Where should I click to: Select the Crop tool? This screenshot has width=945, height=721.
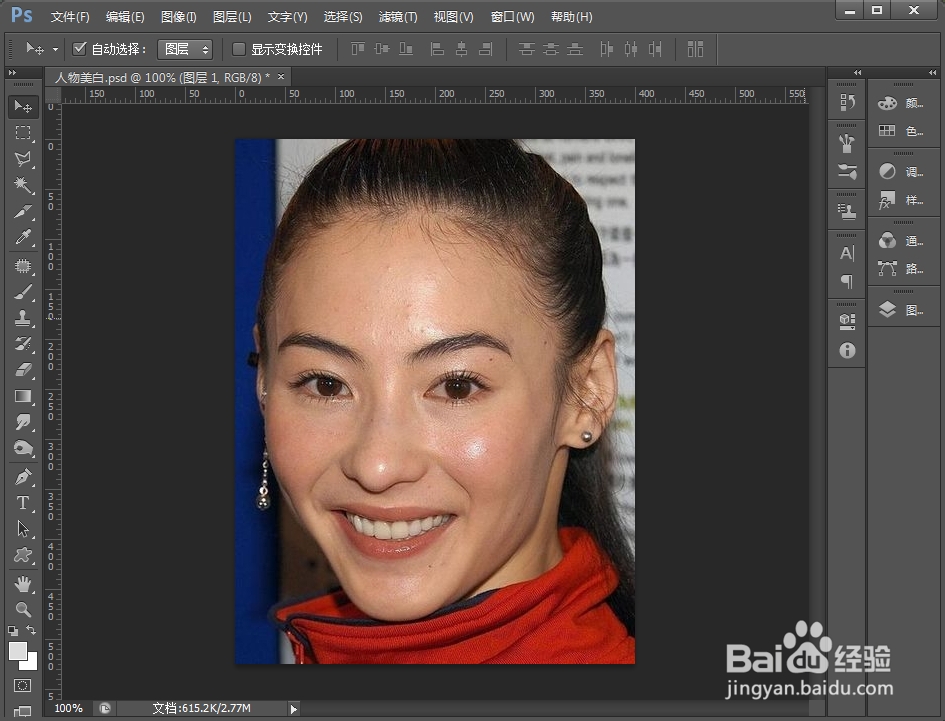pos(23,211)
